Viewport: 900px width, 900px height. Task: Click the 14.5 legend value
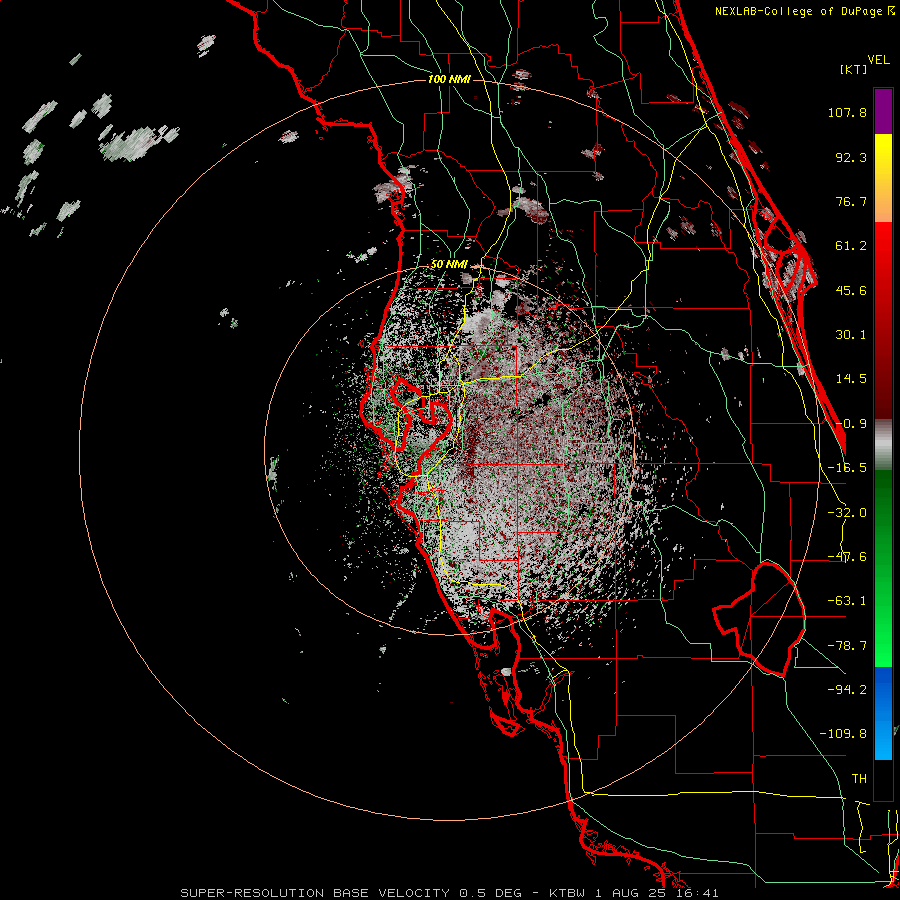[x=851, y=379]
